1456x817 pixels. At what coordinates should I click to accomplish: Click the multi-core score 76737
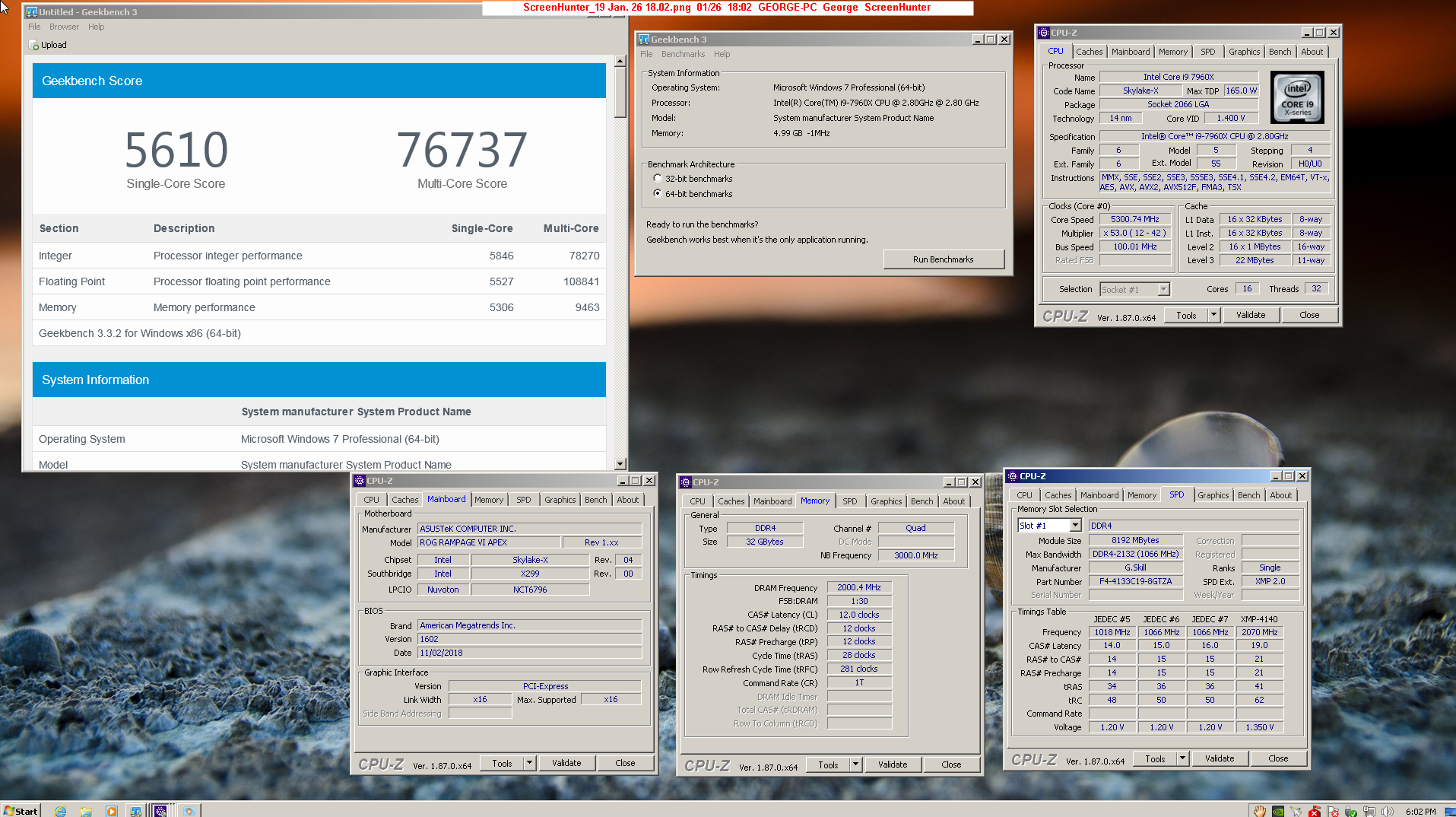(462, 150)
